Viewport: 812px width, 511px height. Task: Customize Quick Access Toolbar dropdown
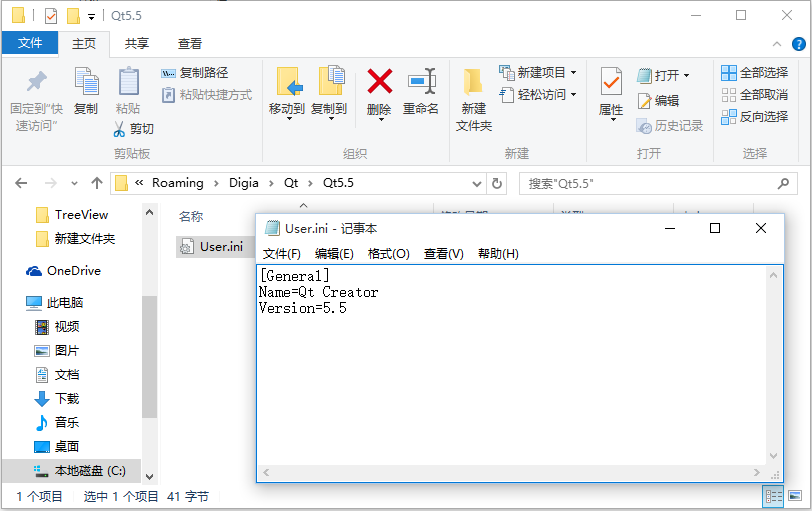pyautogui.click(x=91, y=17)
